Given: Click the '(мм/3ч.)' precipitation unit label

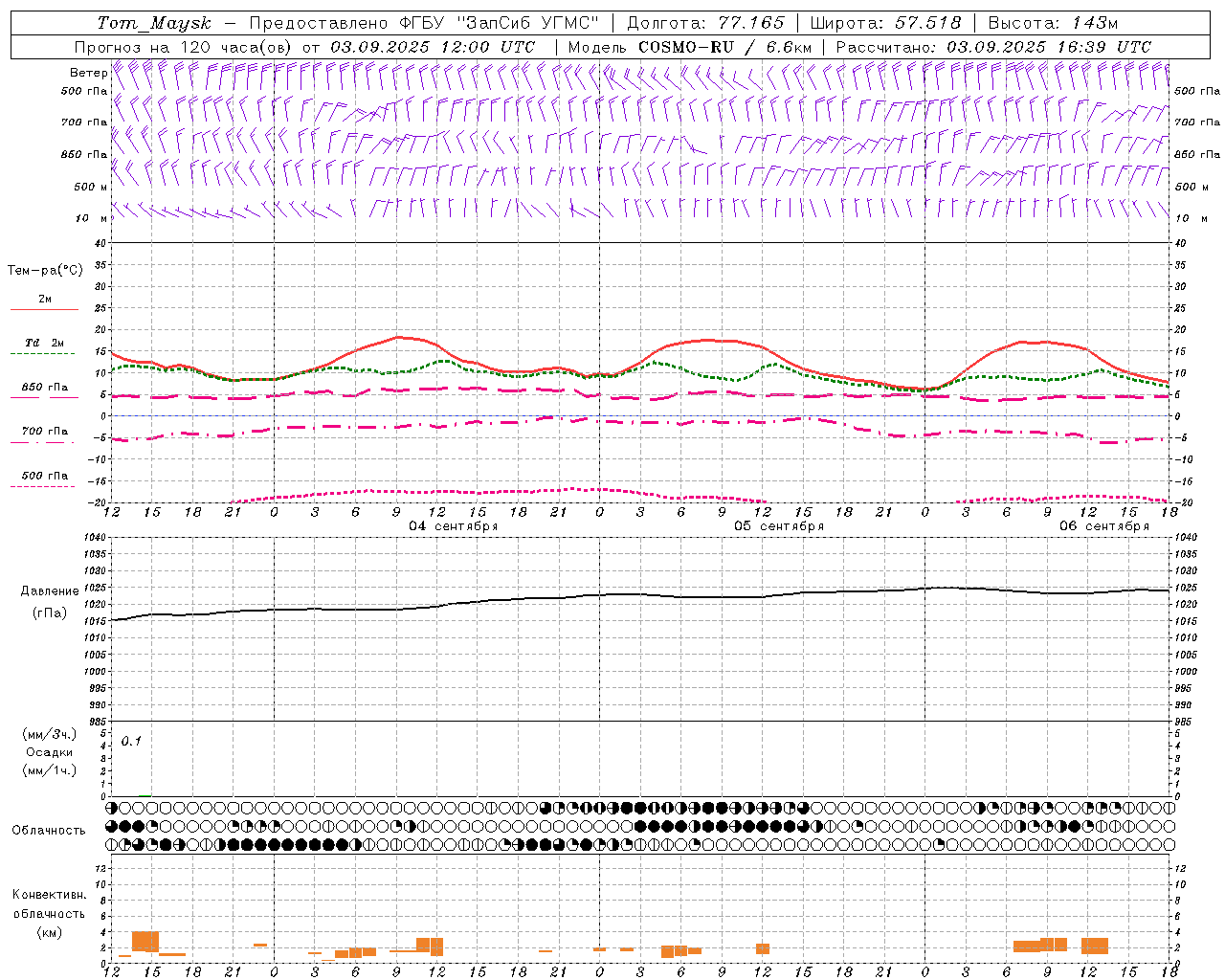Looking at the screenshot, I should click(x=50, y=734).
